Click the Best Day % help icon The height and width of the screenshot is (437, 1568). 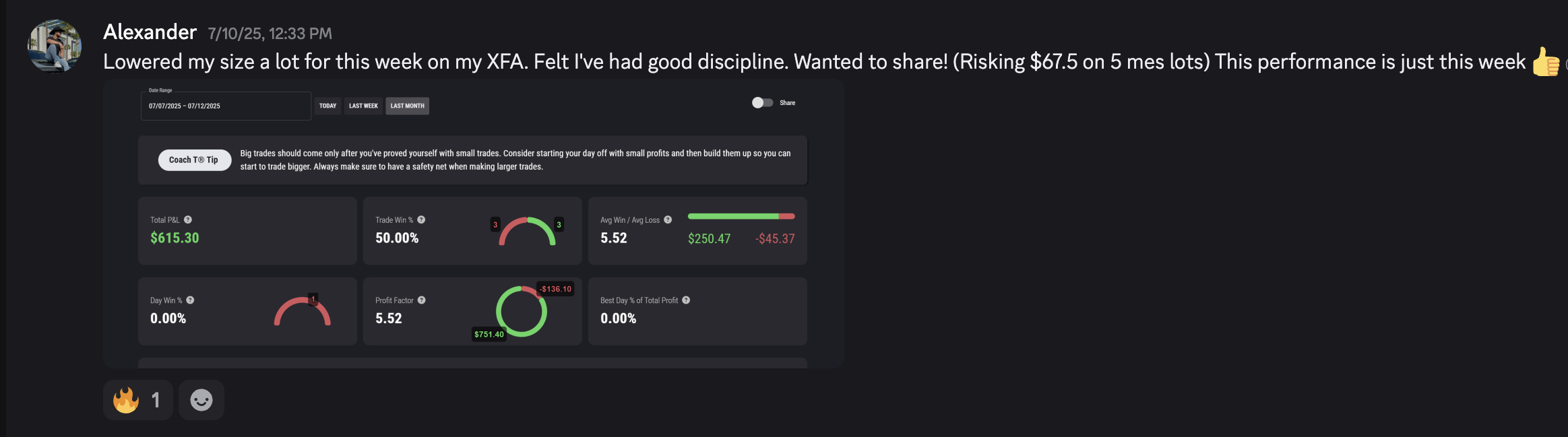pos(686,300)
